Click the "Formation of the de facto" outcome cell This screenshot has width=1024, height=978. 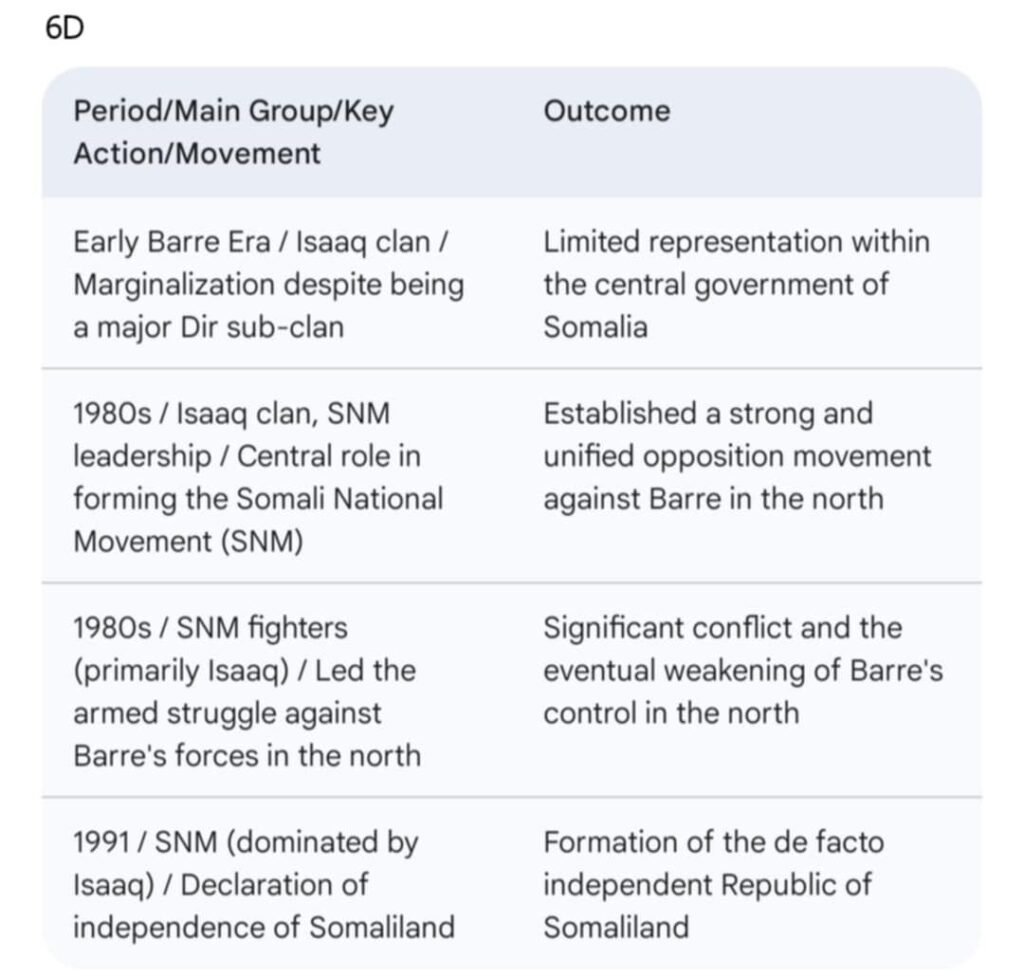pos(713,884)
